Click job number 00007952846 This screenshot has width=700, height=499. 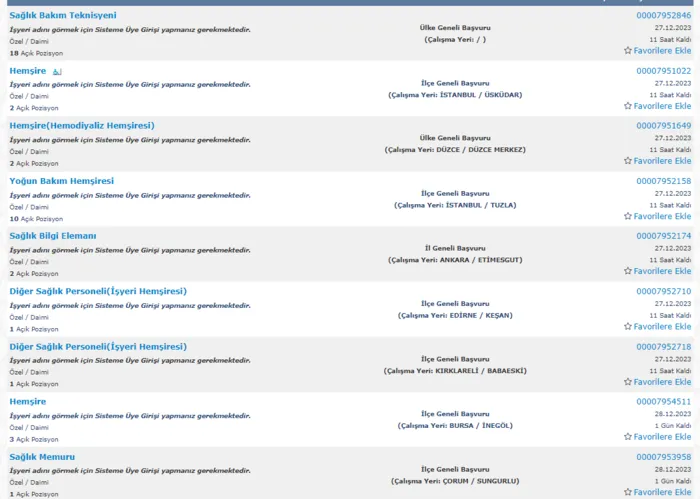pyautogui.click(x=663, y=16)
